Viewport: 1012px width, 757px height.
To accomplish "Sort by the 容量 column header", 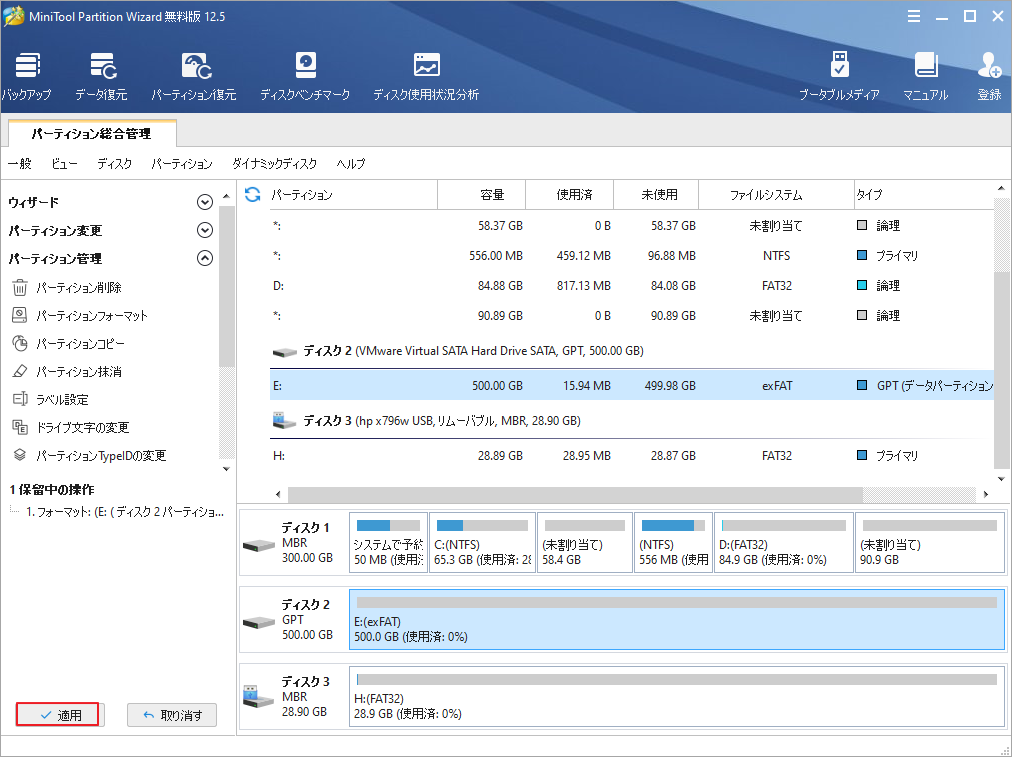I will pyautogui.click(x=481, y=195).
